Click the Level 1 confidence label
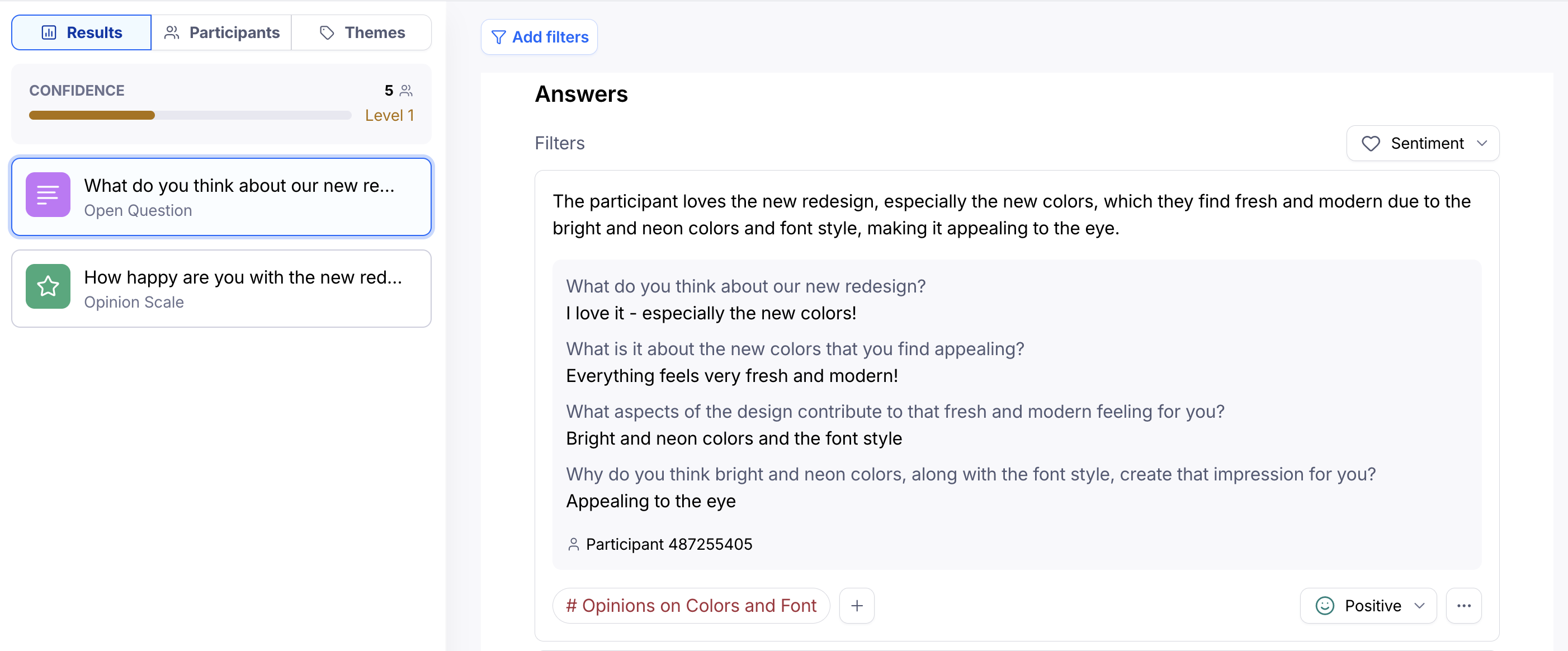The height and width of the screenshot is (651, 1568). pyautogui.click(x=390, y=115)
